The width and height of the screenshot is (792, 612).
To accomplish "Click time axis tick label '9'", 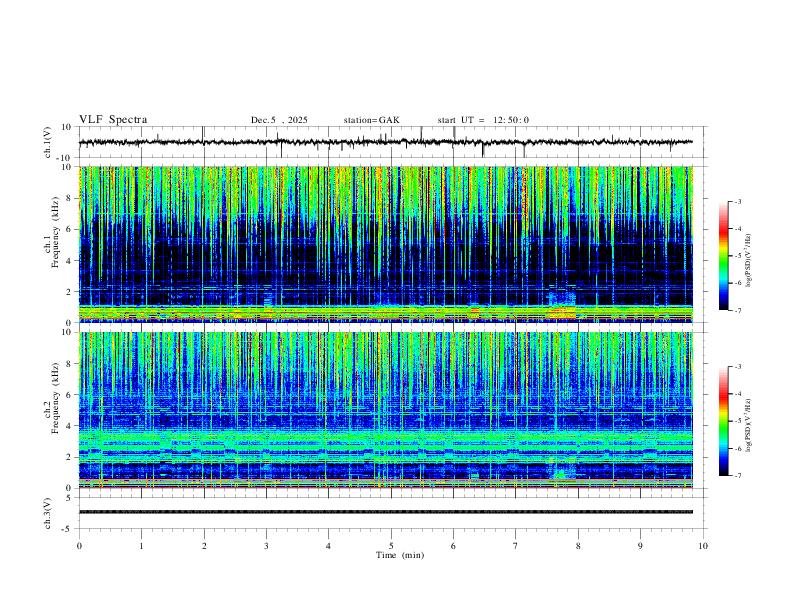I will point(640,546).
